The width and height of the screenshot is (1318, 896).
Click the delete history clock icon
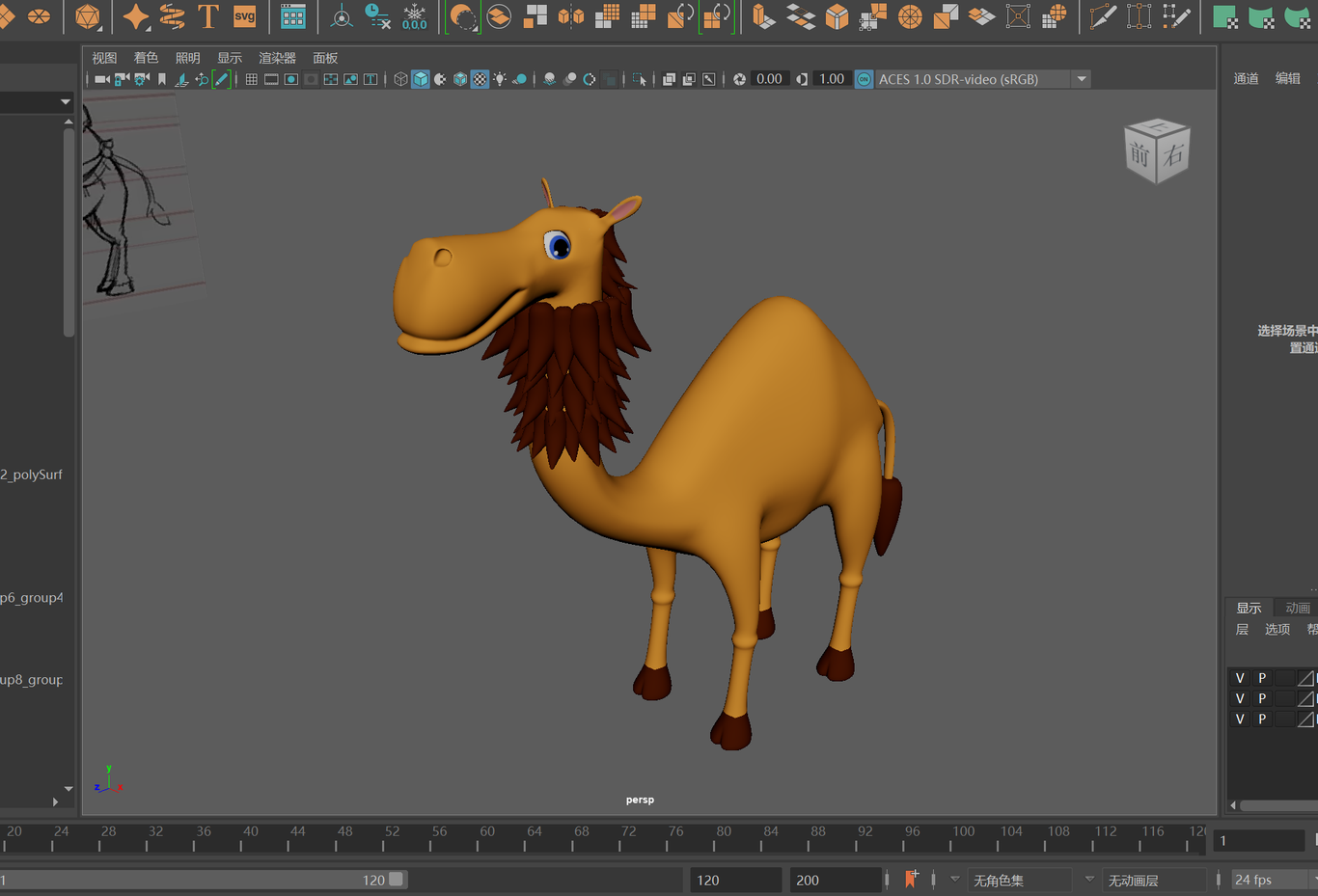pos(377,16)
